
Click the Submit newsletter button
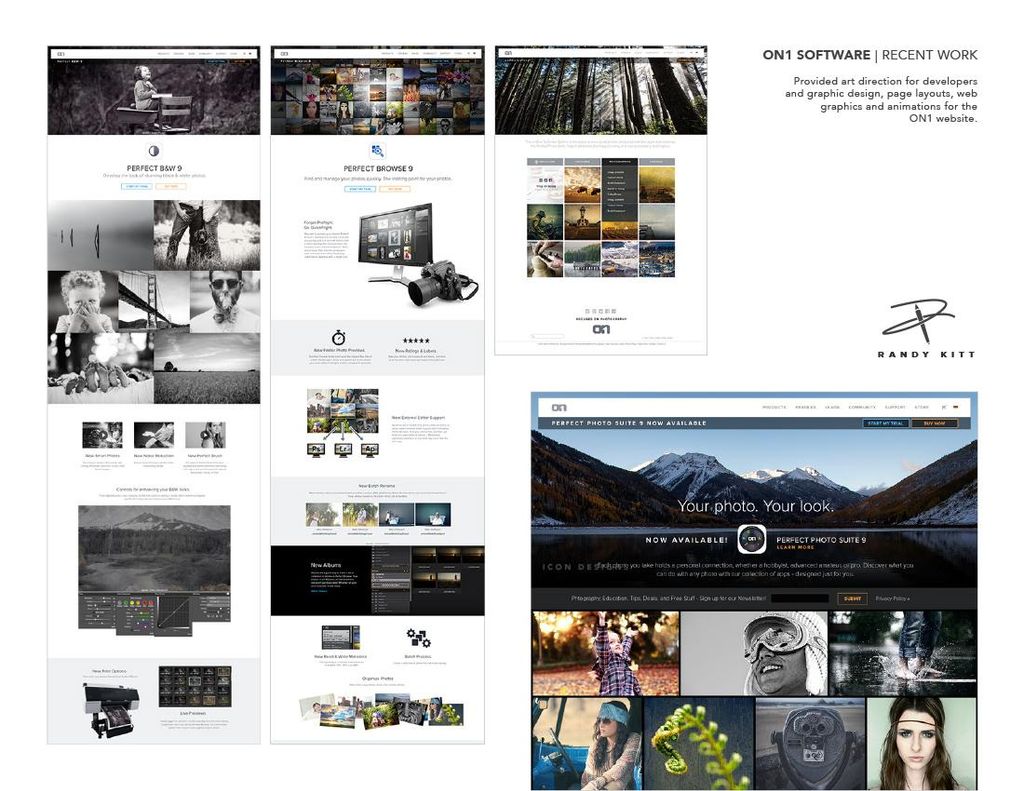point(852,598)
